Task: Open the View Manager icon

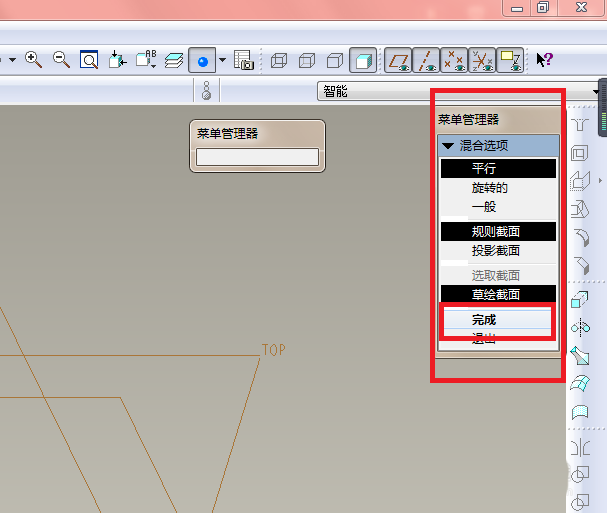Action: click(244, 60)
